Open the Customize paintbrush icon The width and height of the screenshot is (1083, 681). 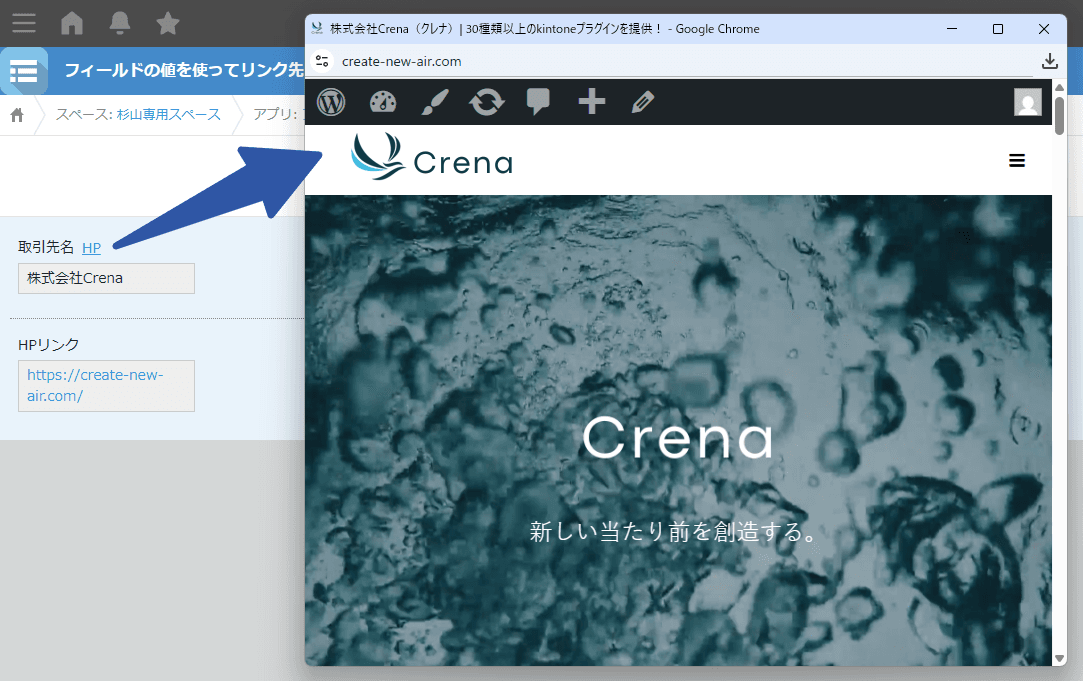pos(435,102)
